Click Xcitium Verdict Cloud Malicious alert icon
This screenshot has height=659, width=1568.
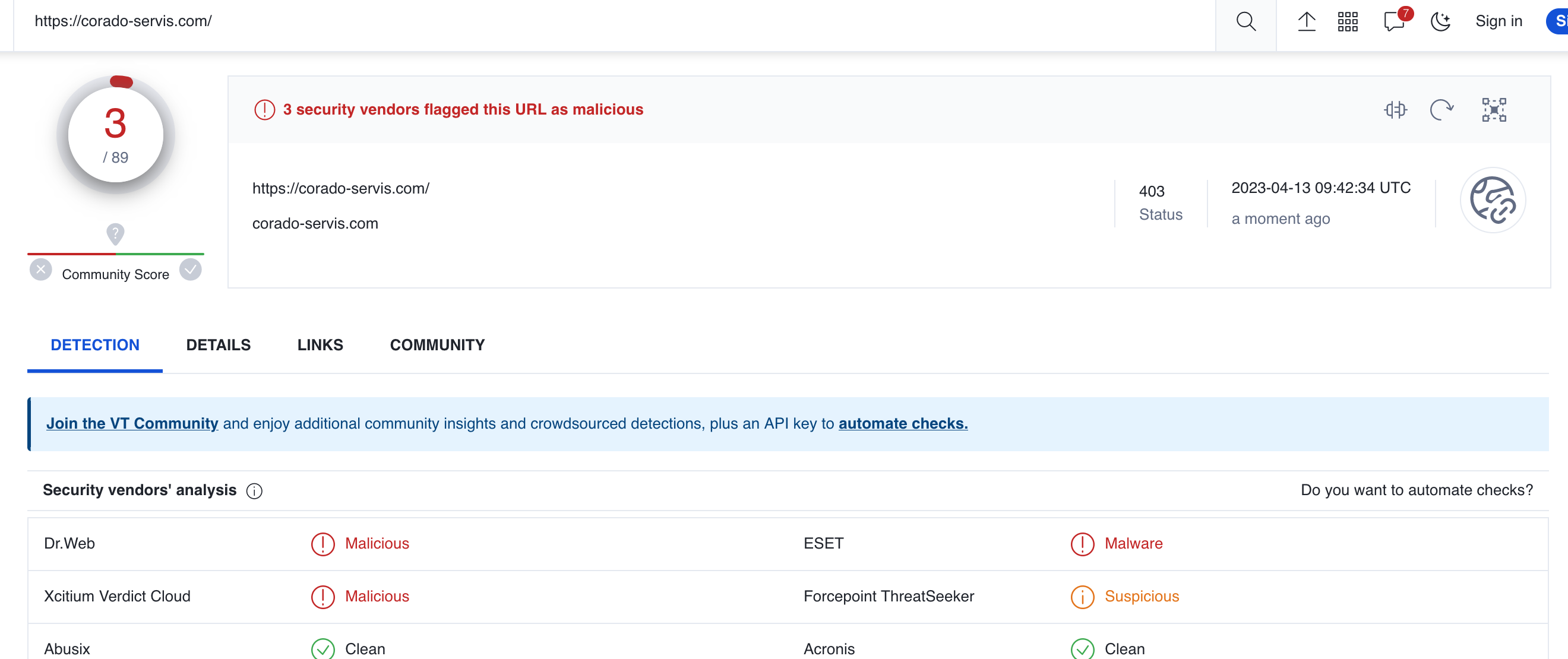323,597
